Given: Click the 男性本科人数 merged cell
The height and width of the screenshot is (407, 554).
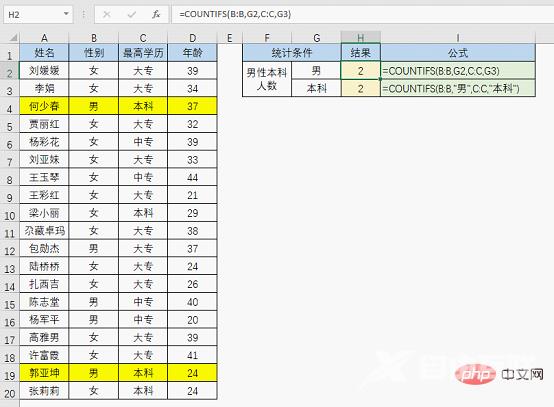Looking at the screenshot, I should click(267, 79).
